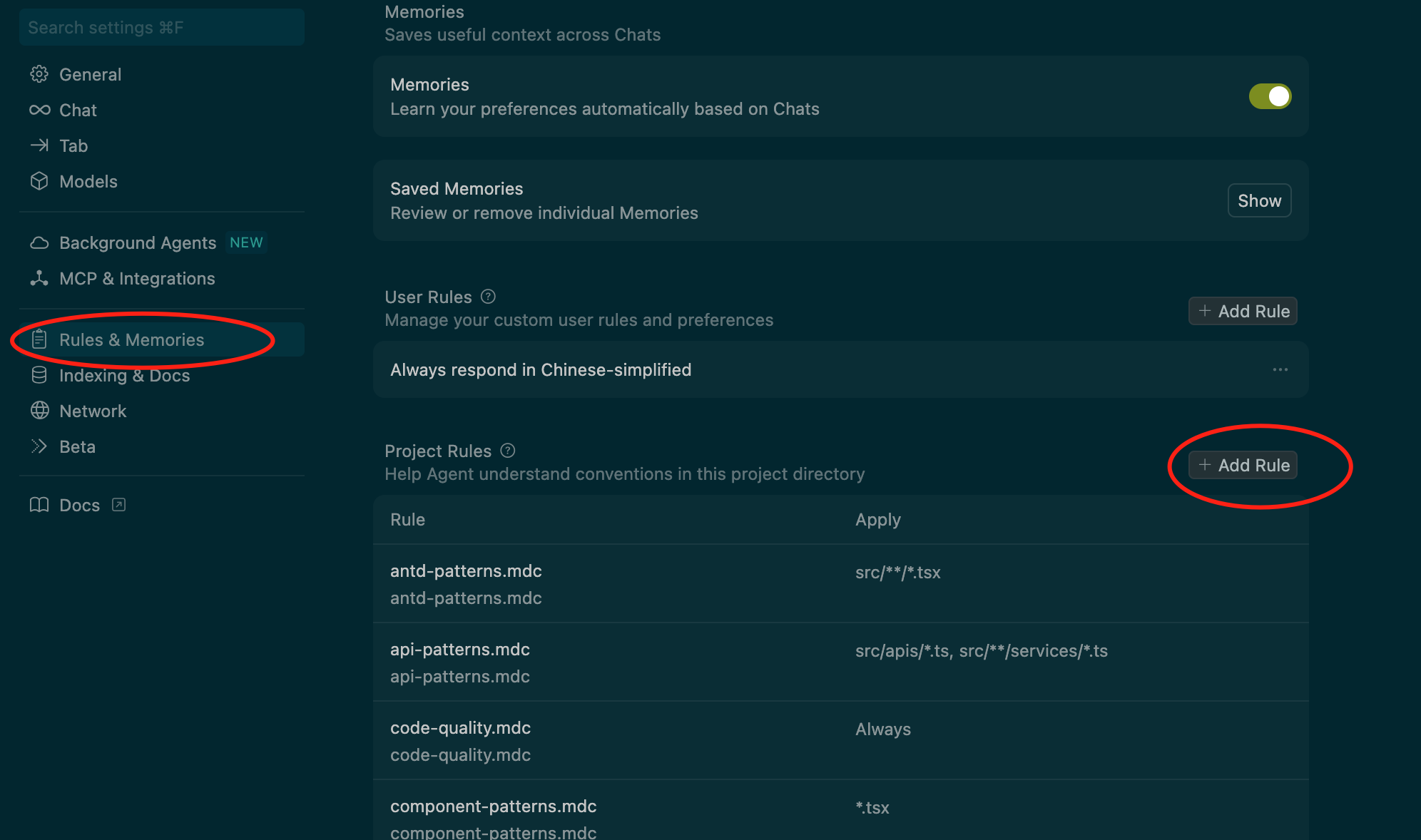Open the options menu for the Chinese-simplified rule
1421x840 pixels.
coord(1280,369)
